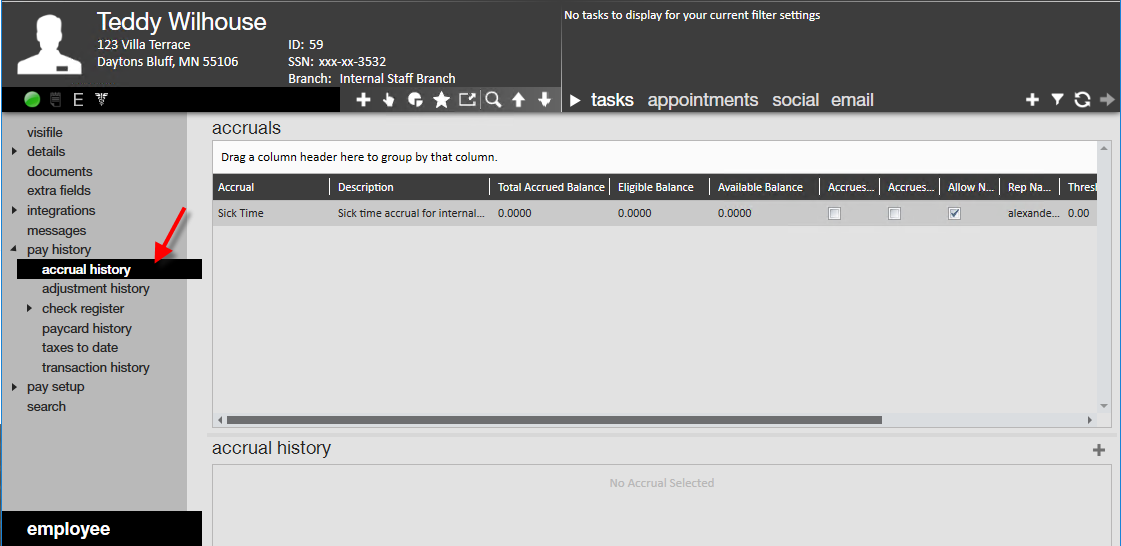The height and width of the screenshot is (546, 1121).
Task: Click the Rep Na... column header
Action: coord(1029,187)
